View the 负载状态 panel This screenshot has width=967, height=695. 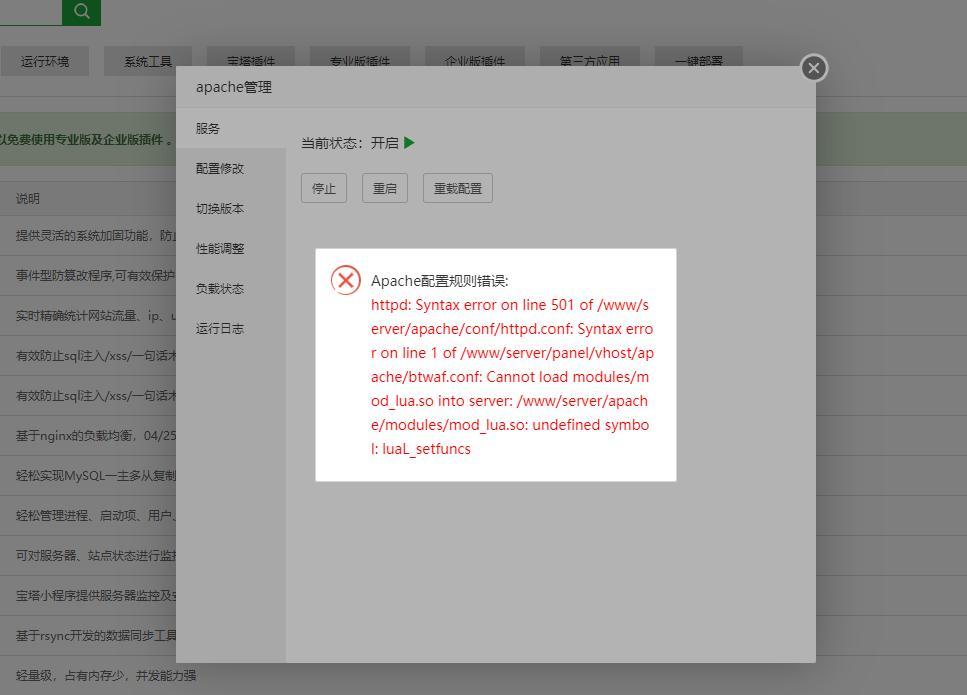(219, 288)
